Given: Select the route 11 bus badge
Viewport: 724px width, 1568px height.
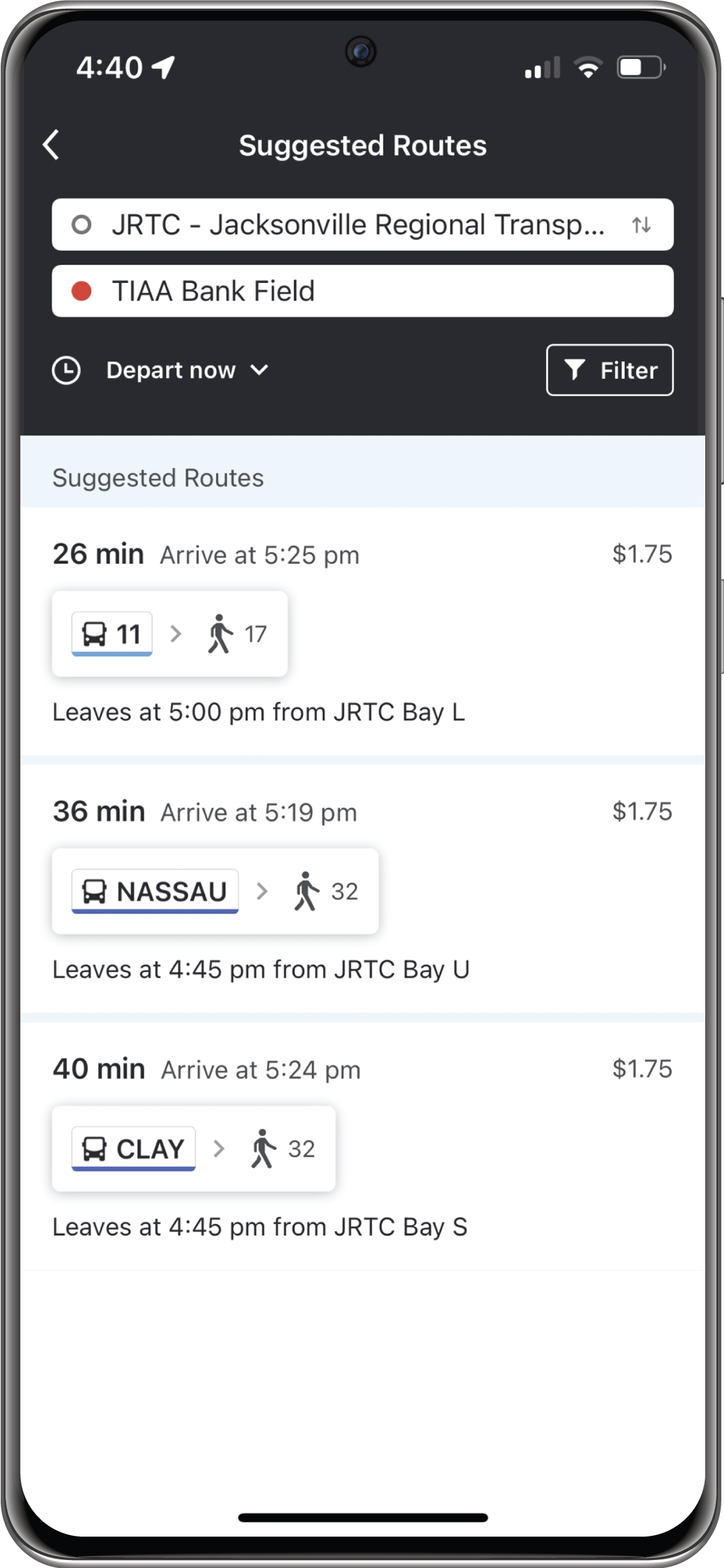Looking at the screenshot, I should click(x=112, y=634).
